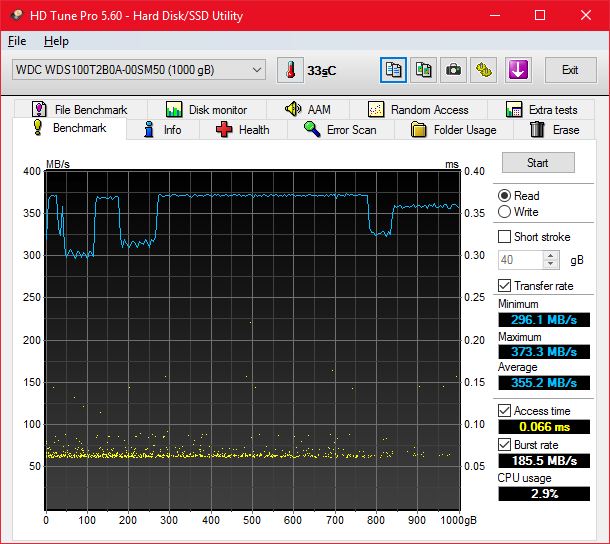610x544 pixels.
Task: Click the purple download arrow icon
Action: pos(518,70)
